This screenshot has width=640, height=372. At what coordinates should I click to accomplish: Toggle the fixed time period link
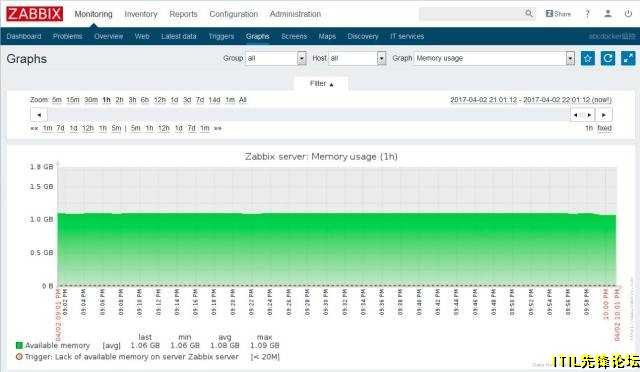(604, 128)
